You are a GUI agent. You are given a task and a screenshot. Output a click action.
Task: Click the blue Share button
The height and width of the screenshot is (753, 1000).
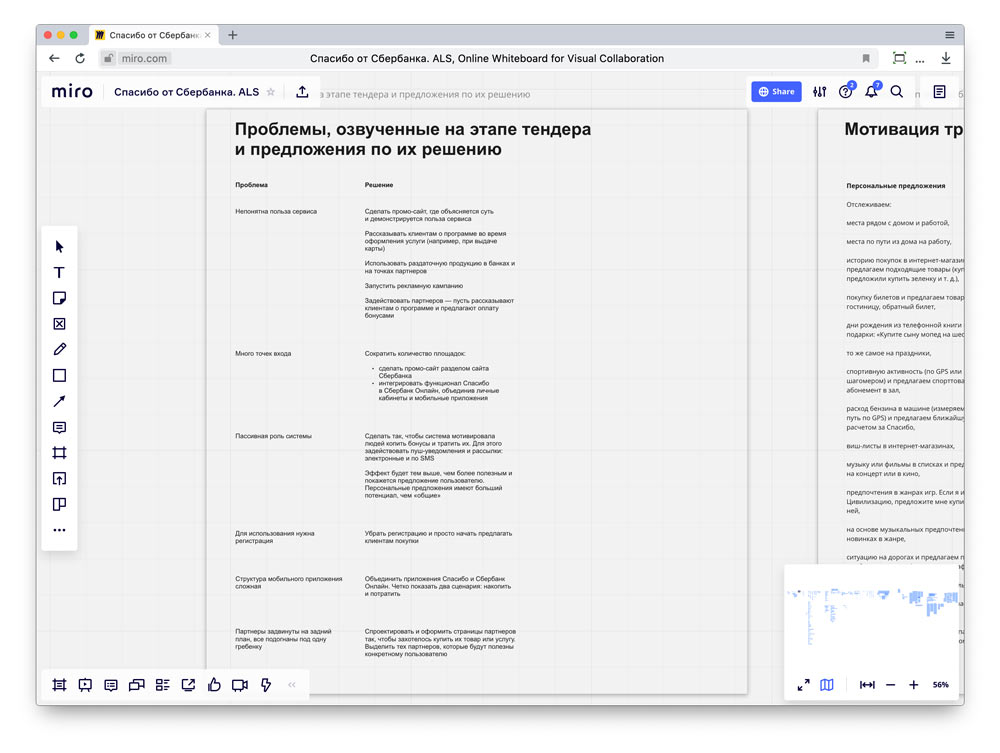[x=776, y=91]
